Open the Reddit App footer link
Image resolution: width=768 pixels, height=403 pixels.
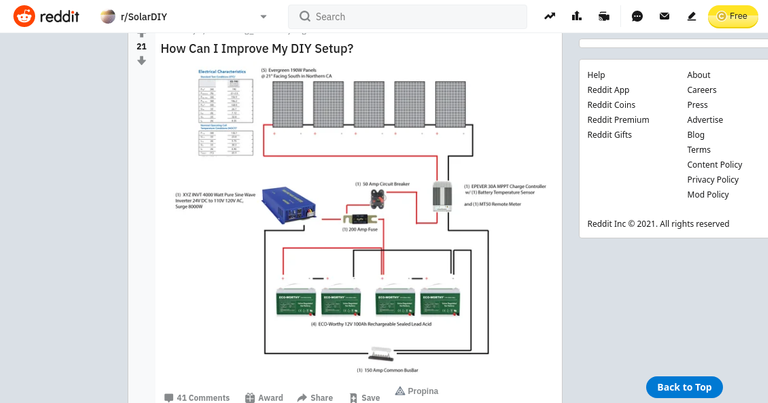(608, 90)
